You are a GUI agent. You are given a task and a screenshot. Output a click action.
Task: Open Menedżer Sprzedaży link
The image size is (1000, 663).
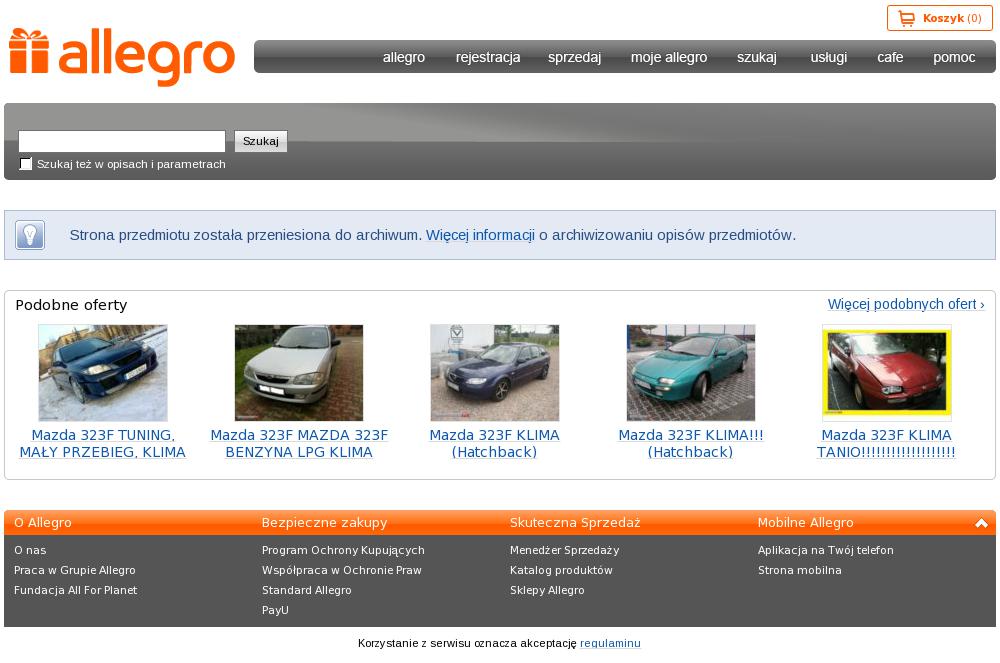coord(564,550)
